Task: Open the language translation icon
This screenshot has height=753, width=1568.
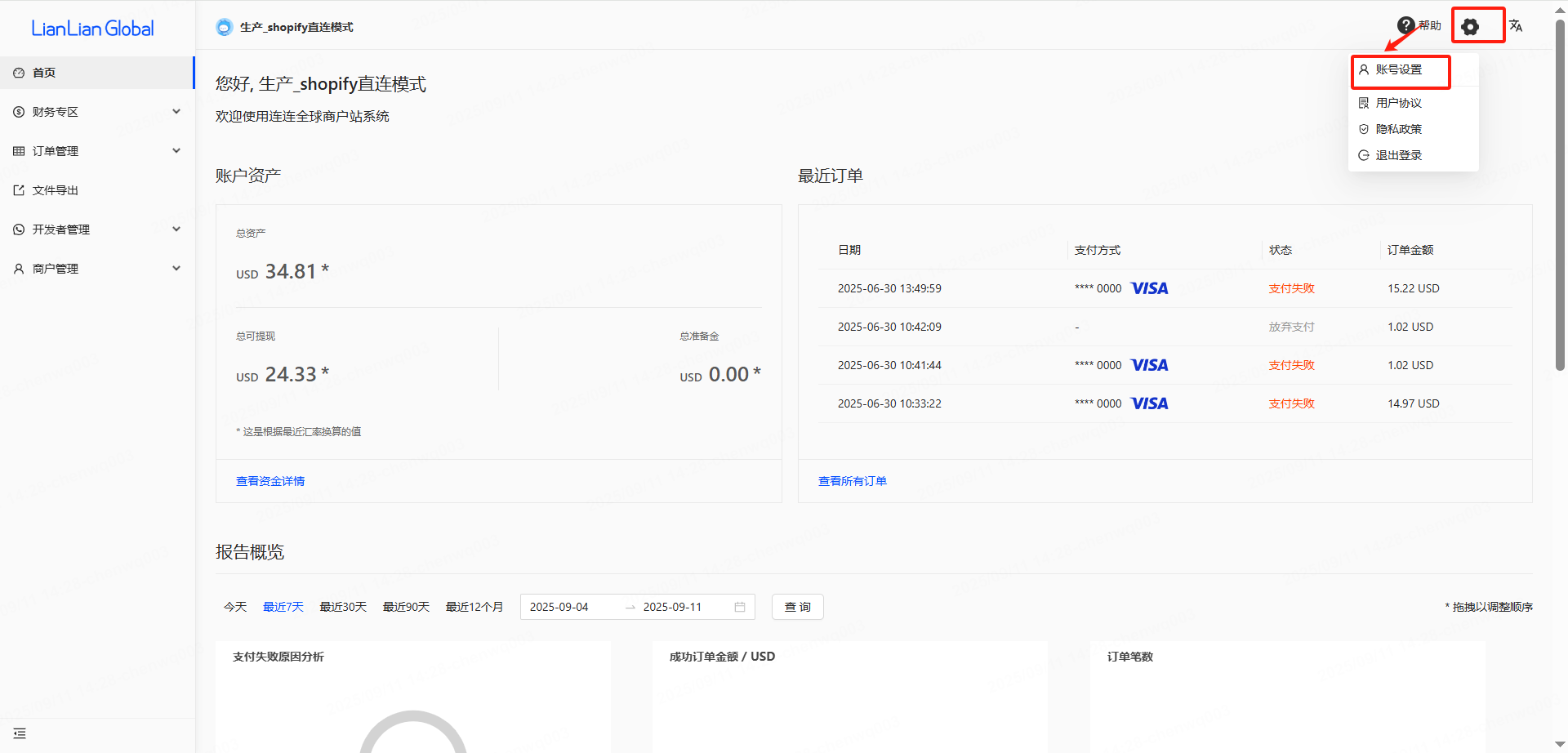Action: (1516, 26)
